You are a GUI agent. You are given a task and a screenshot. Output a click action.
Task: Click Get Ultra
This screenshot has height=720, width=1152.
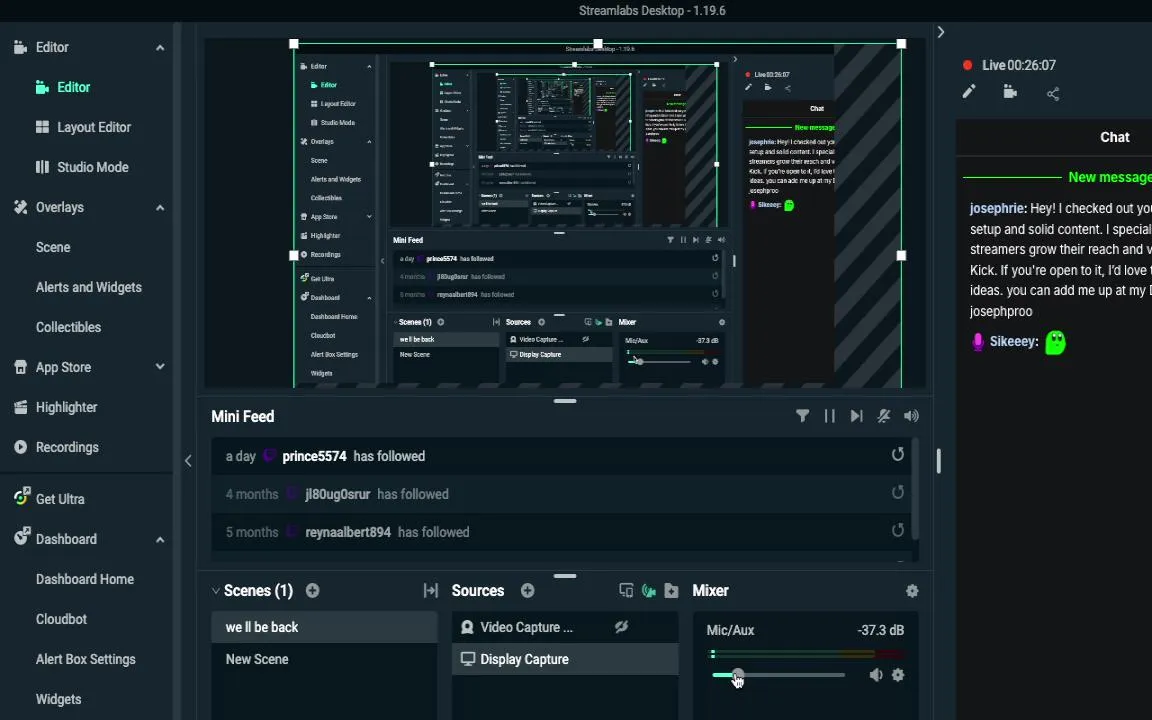coord(60,499)
